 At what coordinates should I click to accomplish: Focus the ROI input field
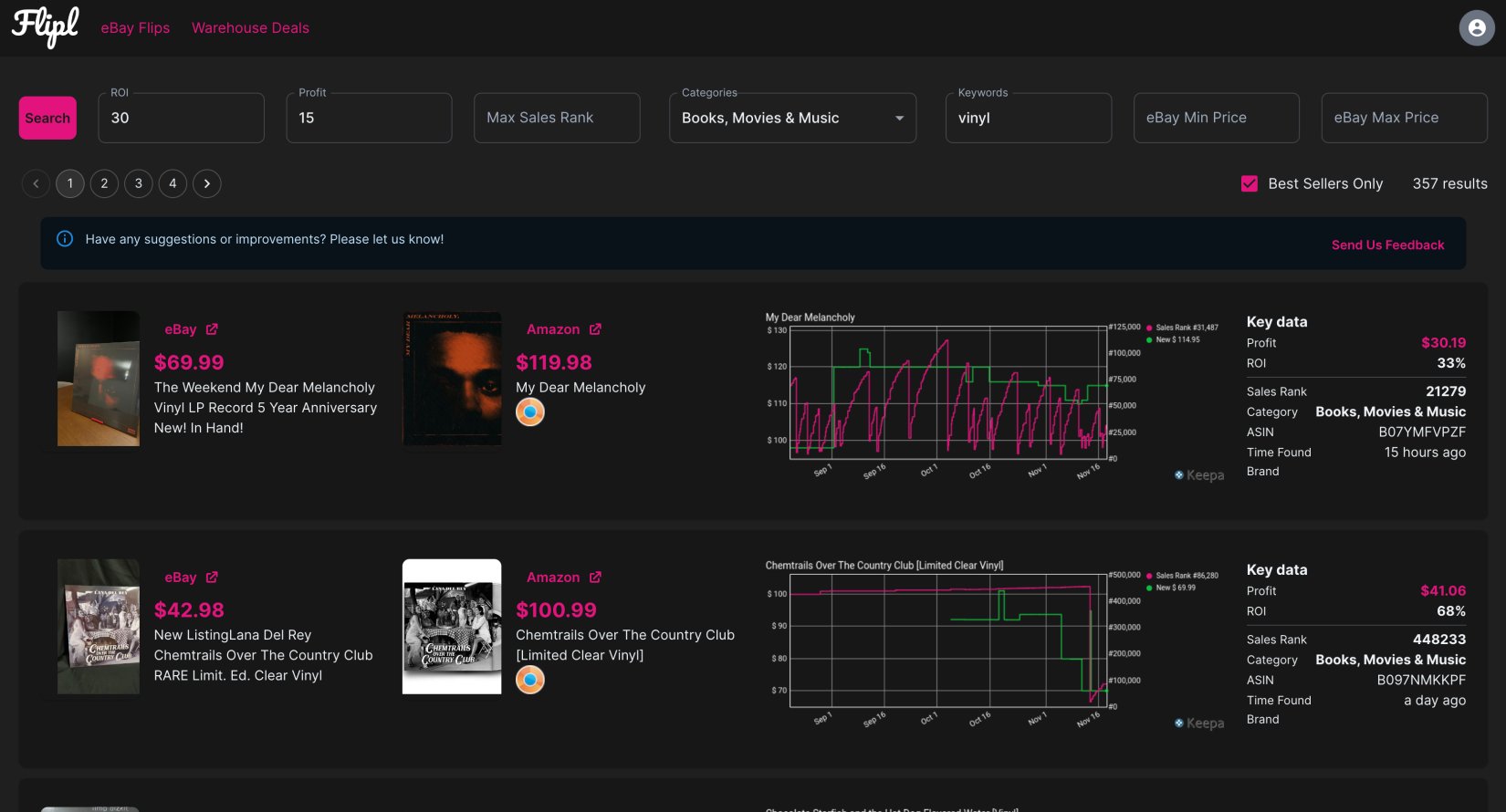(x=182, y=118)
